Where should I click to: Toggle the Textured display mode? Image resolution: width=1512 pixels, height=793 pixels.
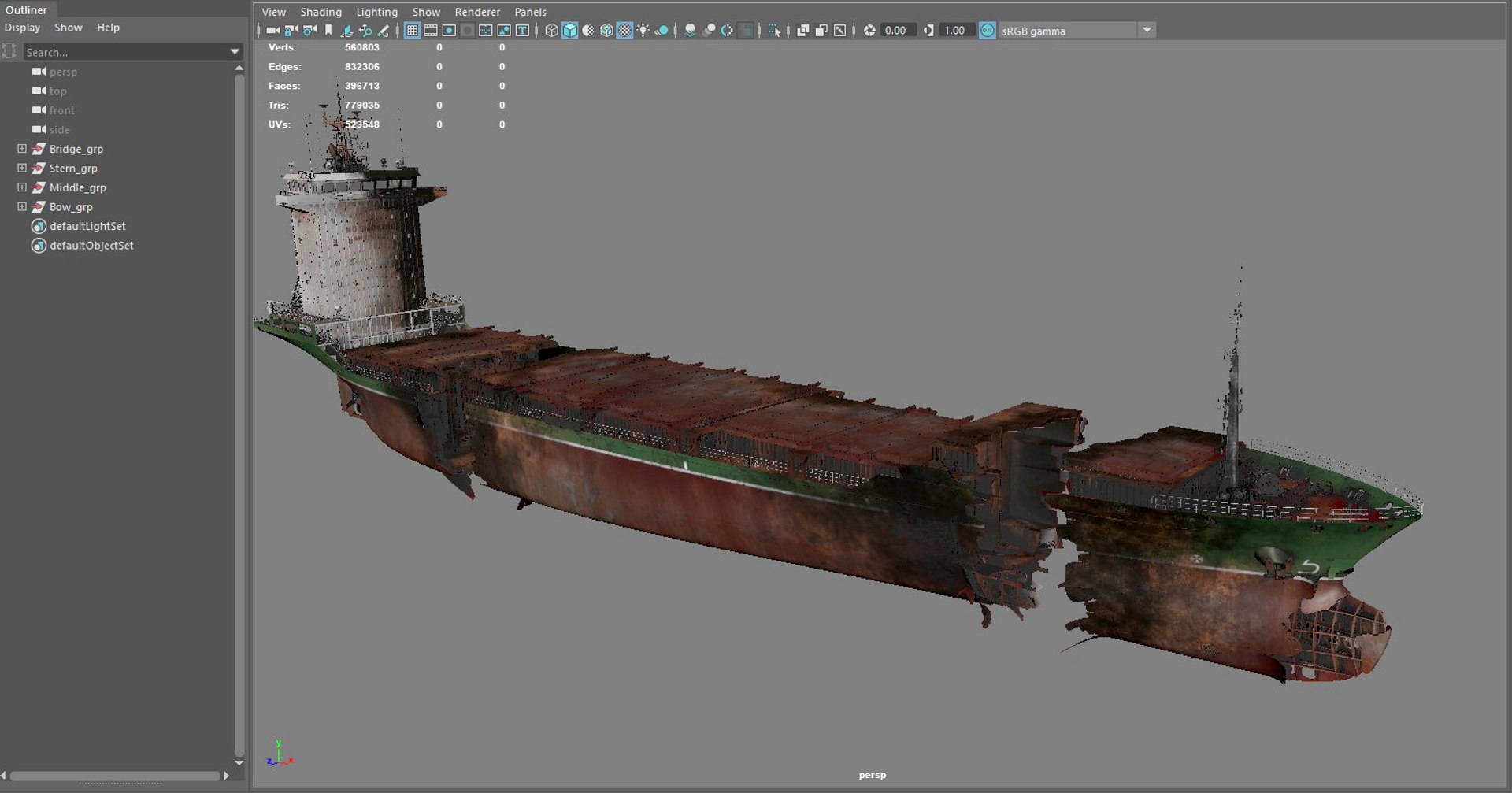624,30
